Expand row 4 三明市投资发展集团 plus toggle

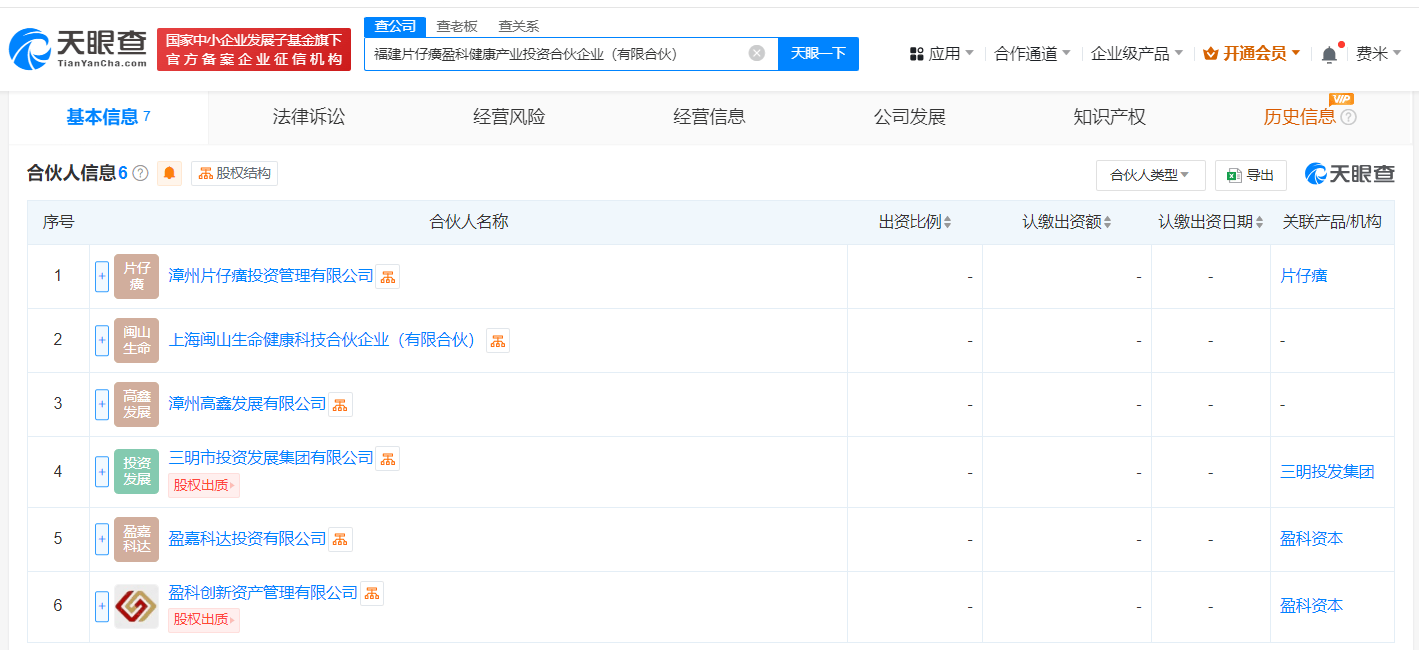click(x=102, y=471)
